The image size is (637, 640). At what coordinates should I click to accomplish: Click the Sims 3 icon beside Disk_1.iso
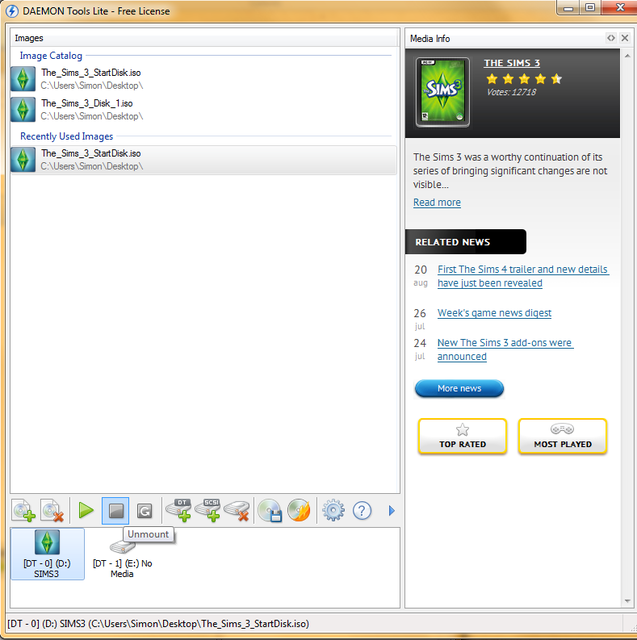[23, 109]
